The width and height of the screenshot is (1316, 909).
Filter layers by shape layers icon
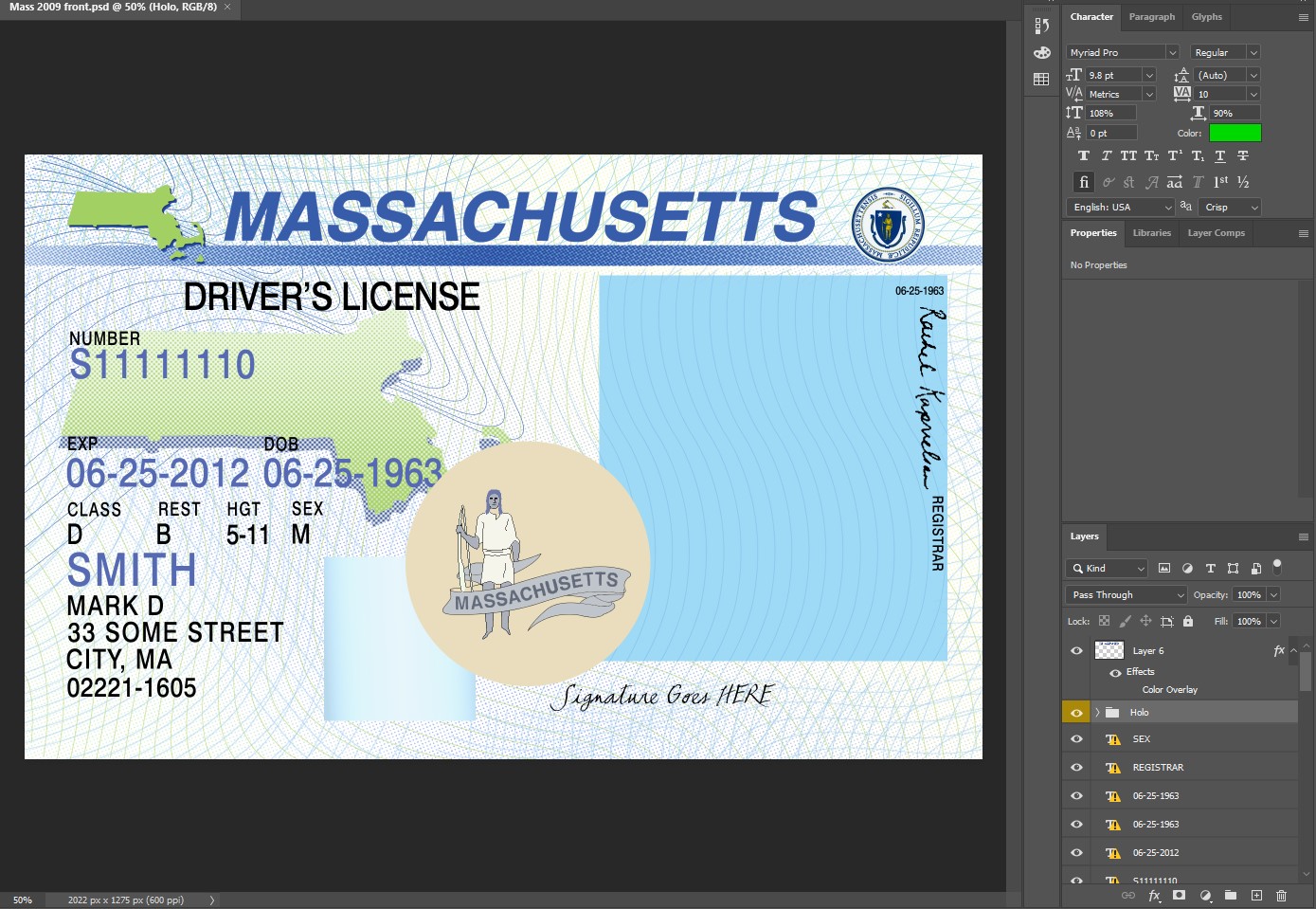pyautogui.click(x=1233, y=568)
